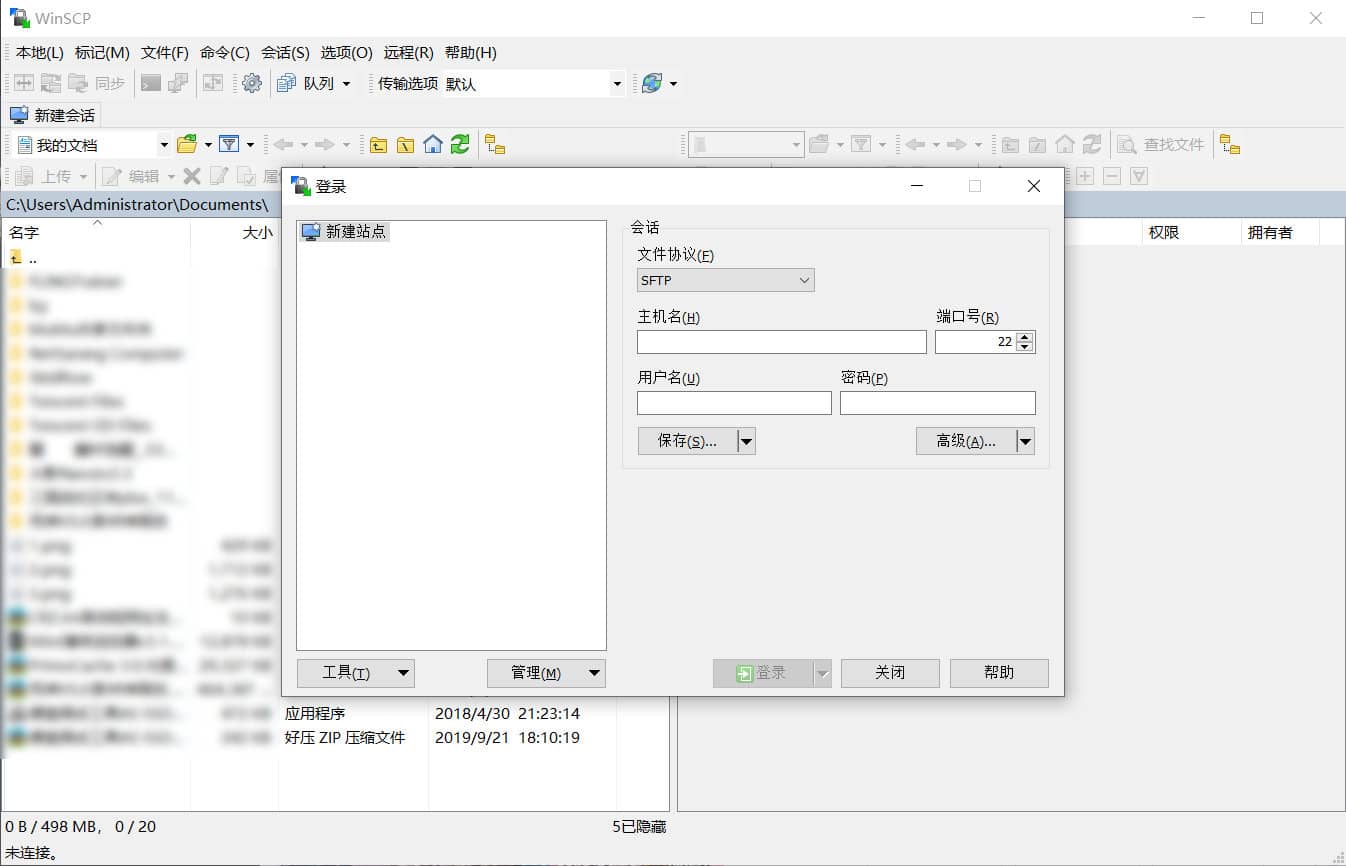The image size is (1346, 866).
Task: Click the remote unselect-files minus icon
Action: pos(1112,176)
